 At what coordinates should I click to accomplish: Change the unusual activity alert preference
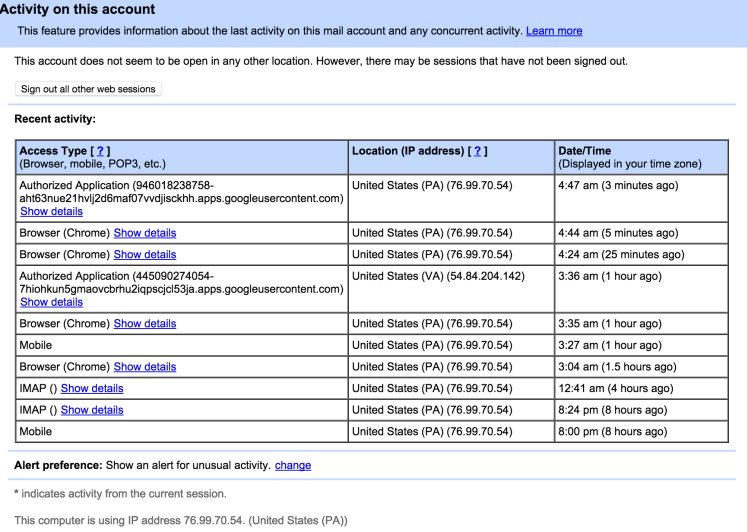[x=293, y=465]
